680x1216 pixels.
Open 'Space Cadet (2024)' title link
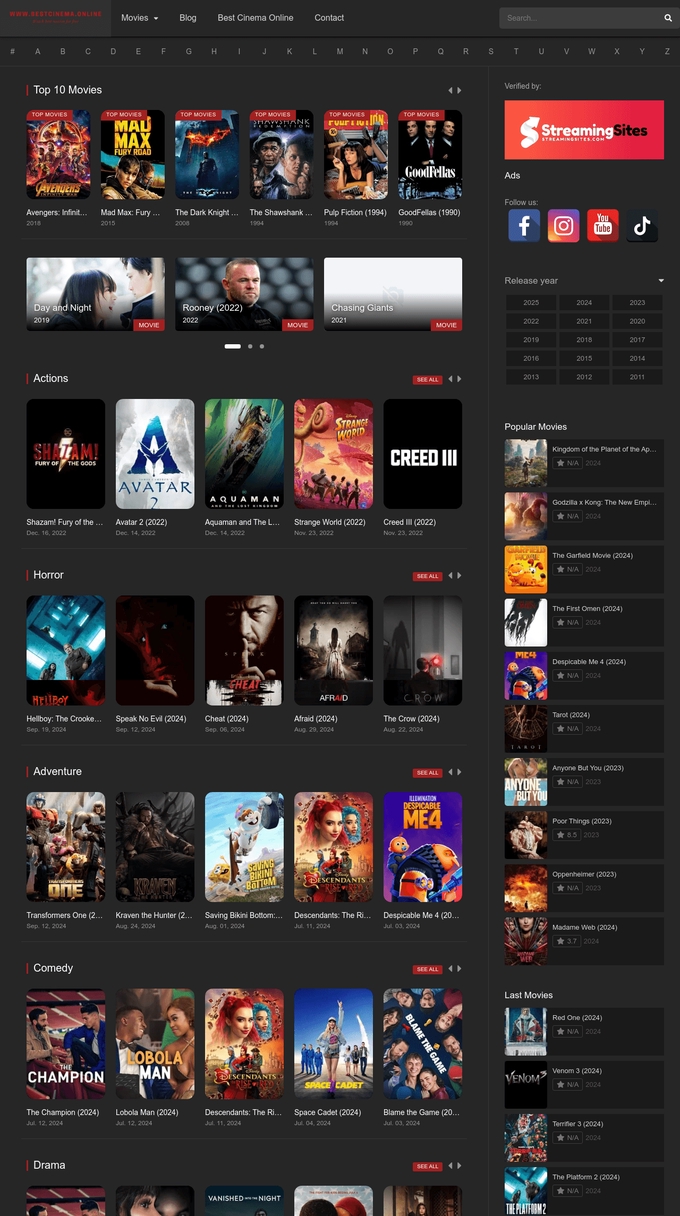328,1112
